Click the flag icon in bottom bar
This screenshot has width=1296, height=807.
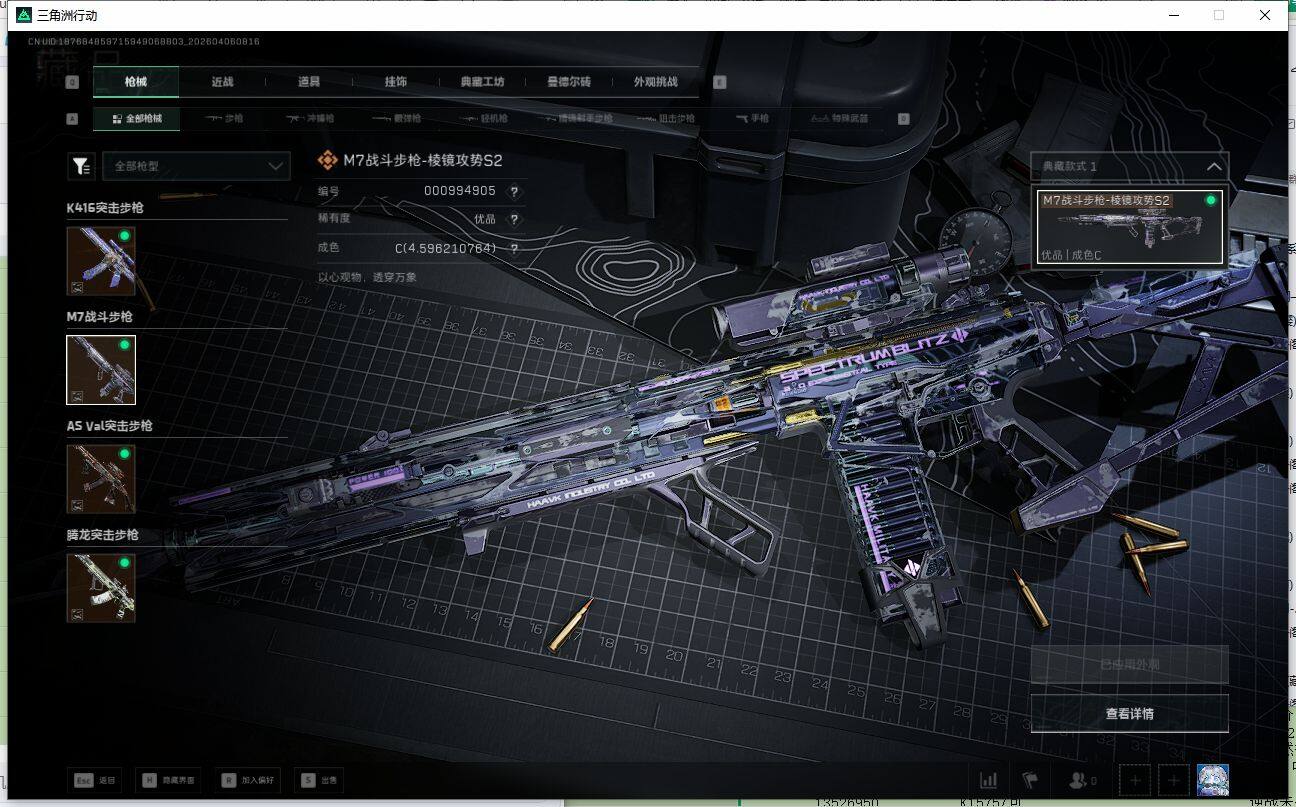(1029, 780)
